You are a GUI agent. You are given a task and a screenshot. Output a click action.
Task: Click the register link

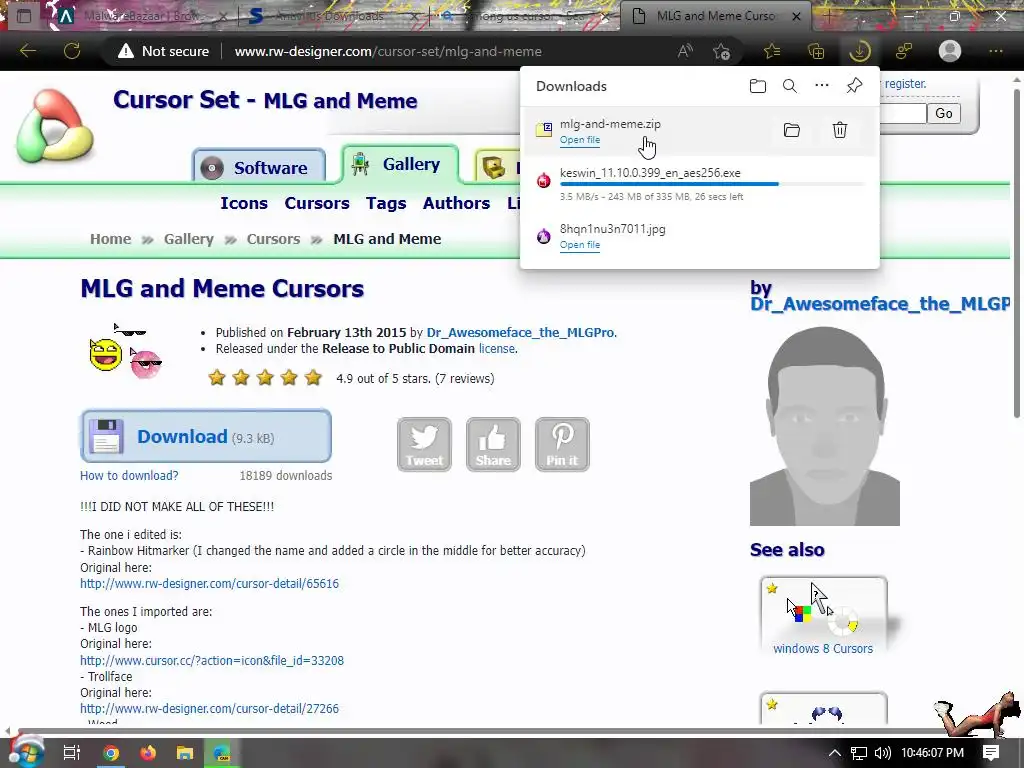(x=905, y=84)
